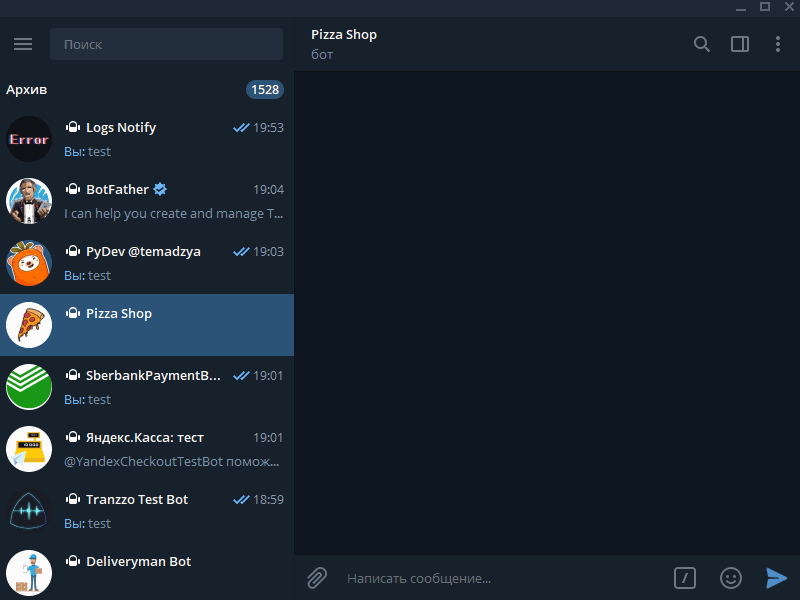The width and height of the screenshot is (800, 600).
Task: Click the 19:04 timestamp on BotFather
Action: point(268,190)
